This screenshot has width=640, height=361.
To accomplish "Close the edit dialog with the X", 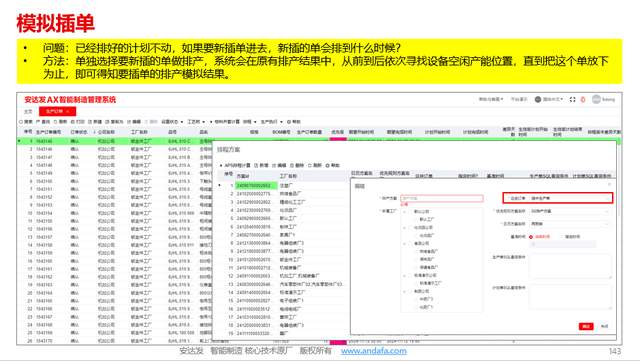I will coord(609,185).
